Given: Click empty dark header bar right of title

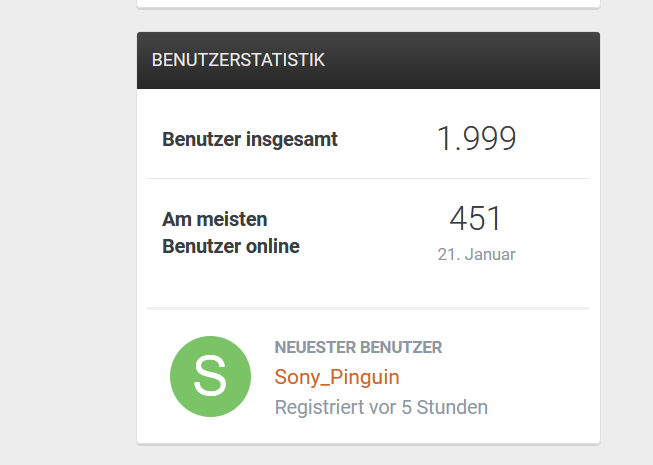Looking at the screenshot, I should [x=470, y=60].
